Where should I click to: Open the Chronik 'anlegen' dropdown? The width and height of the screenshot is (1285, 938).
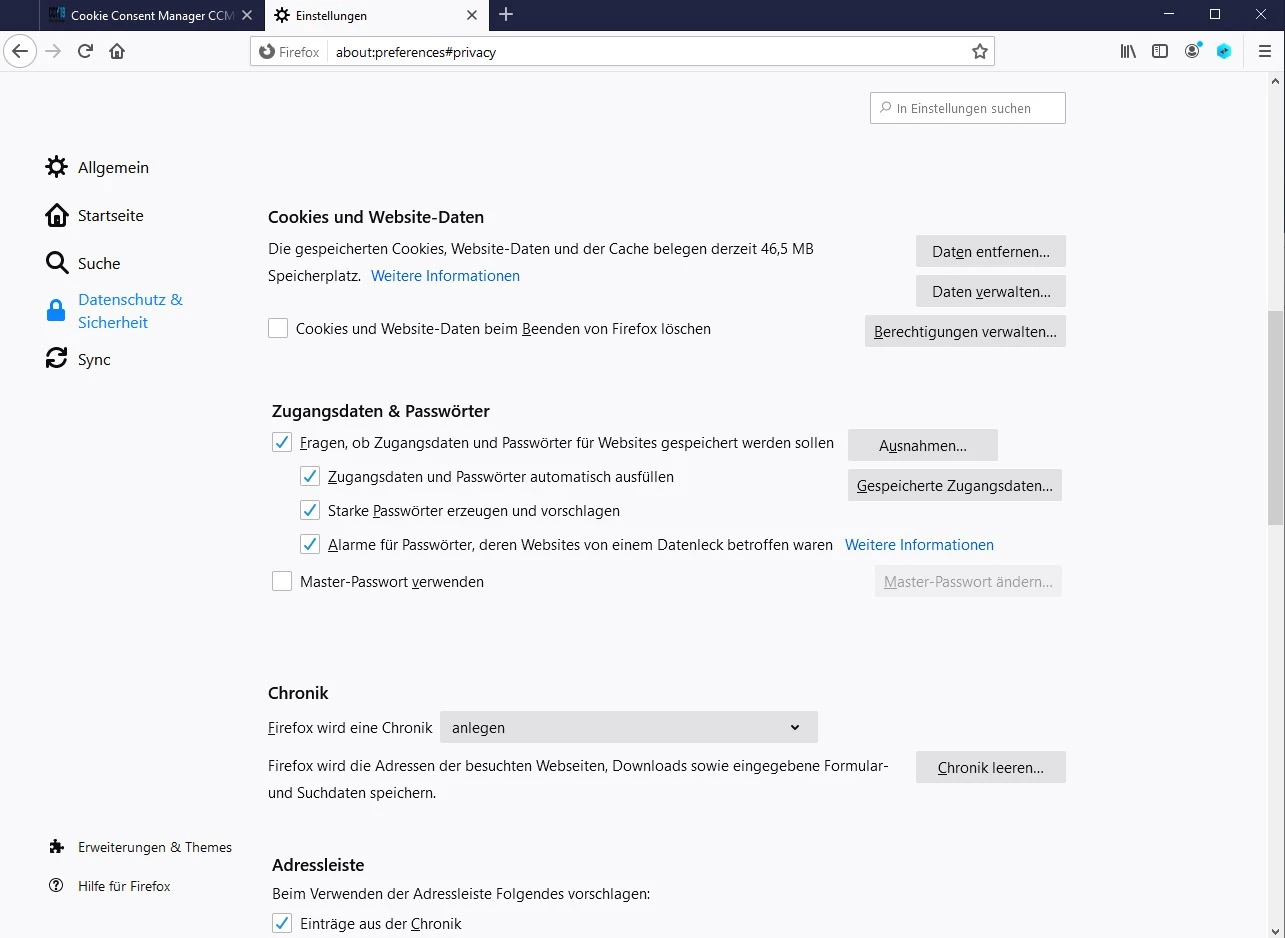tap(628, 727)
